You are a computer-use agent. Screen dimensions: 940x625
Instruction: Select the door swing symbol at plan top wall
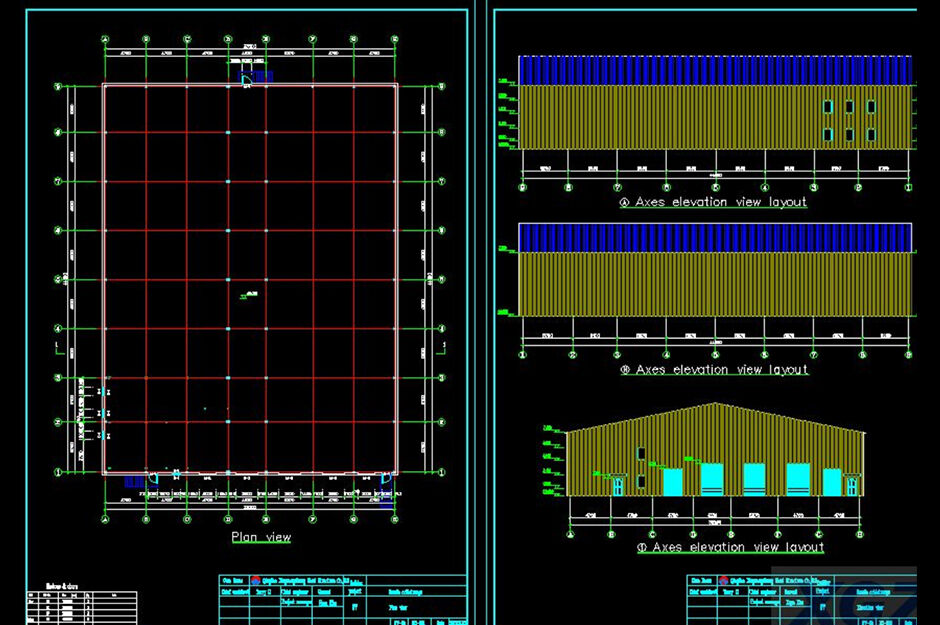point(244,80)
